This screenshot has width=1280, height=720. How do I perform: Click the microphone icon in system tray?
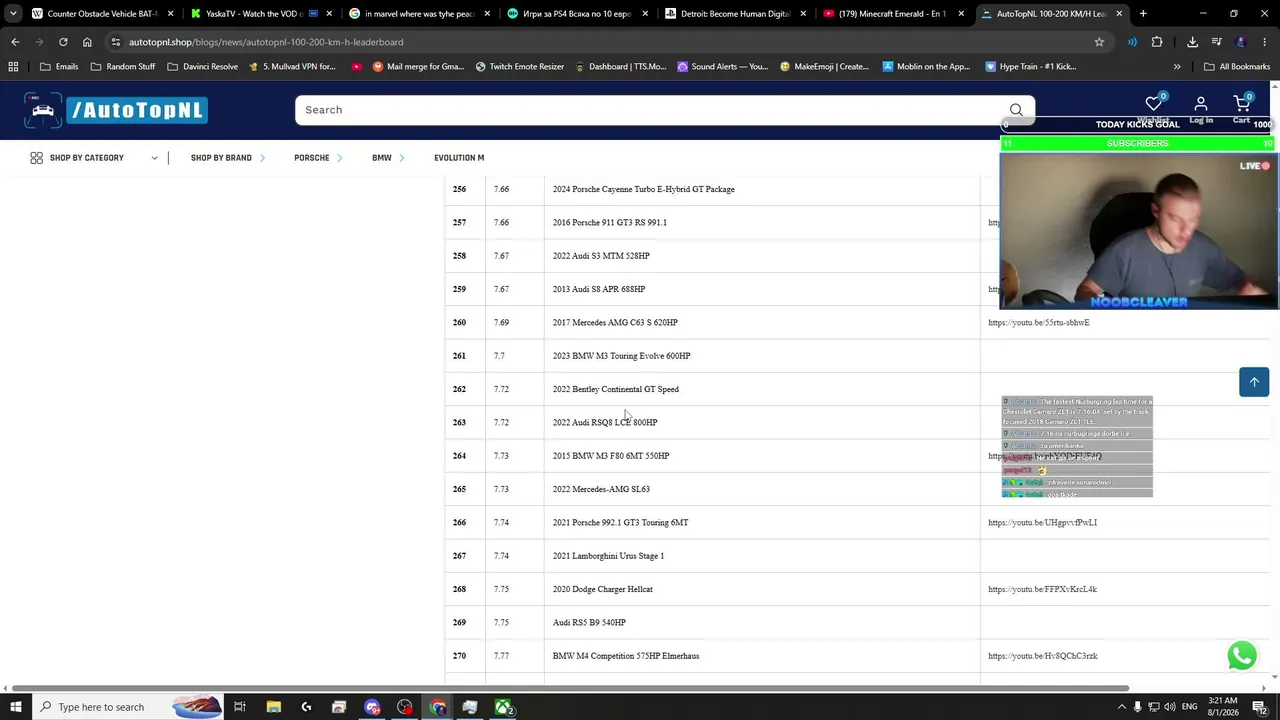click(x=1137, y=707)
